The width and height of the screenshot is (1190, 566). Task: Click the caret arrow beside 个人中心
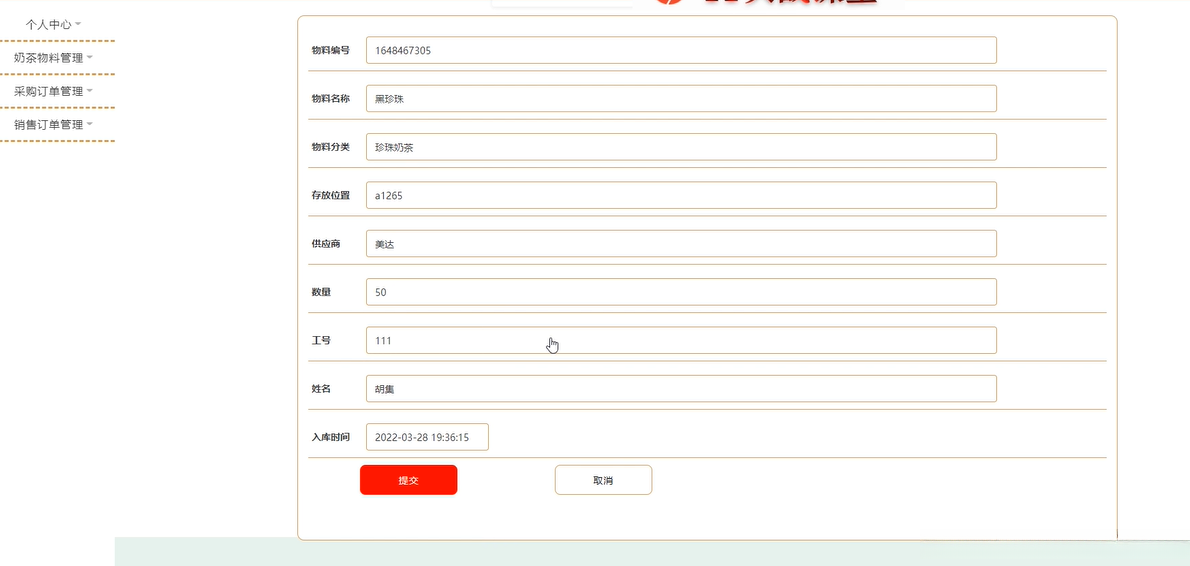click(x=78, y=24)
